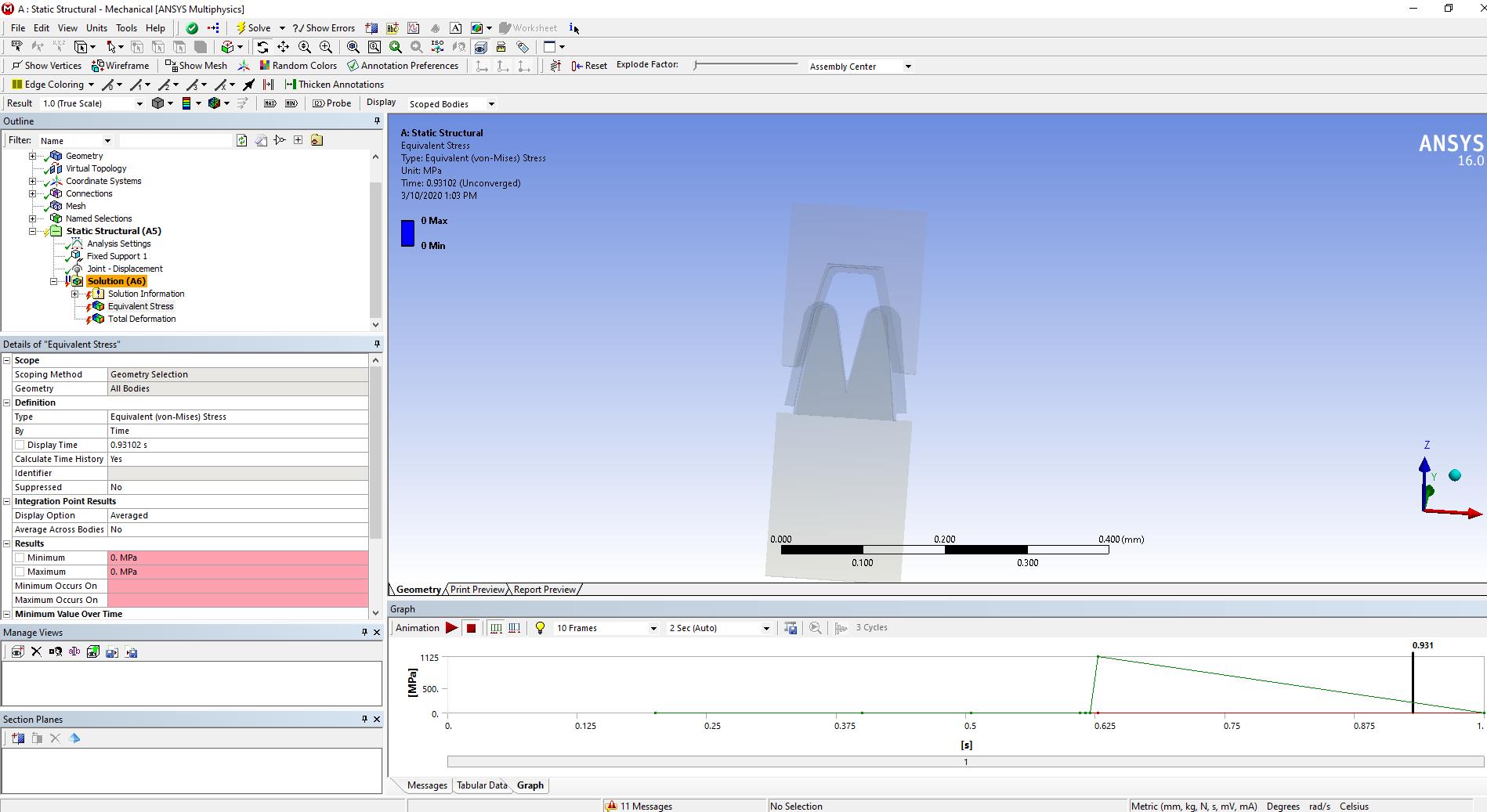
Task: Set ISO isometric view
Action: [437, 47]
